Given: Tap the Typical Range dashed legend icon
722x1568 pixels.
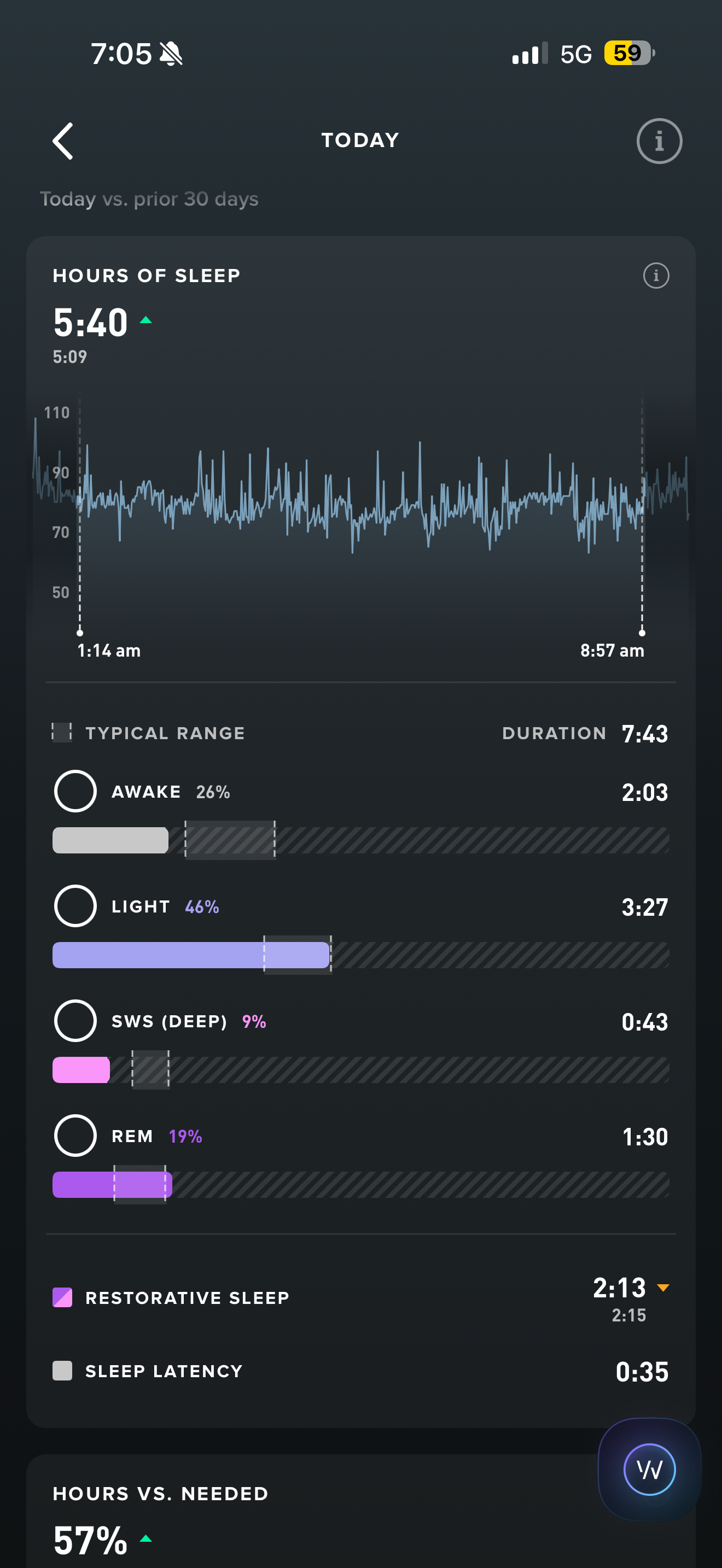Looking at the screenshot, I should [61, 732].
